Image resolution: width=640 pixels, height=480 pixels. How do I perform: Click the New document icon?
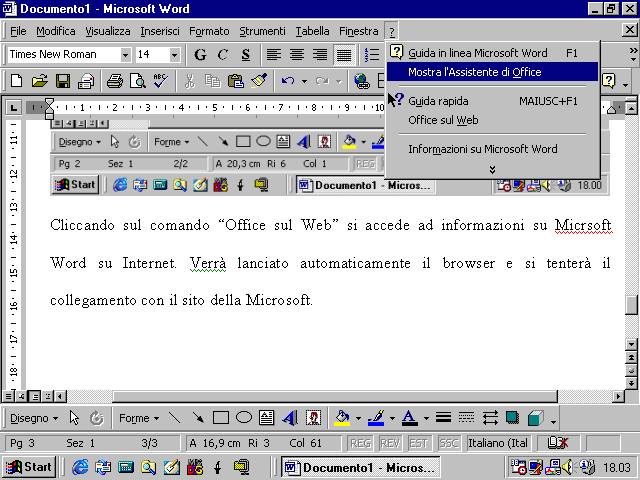16,80
